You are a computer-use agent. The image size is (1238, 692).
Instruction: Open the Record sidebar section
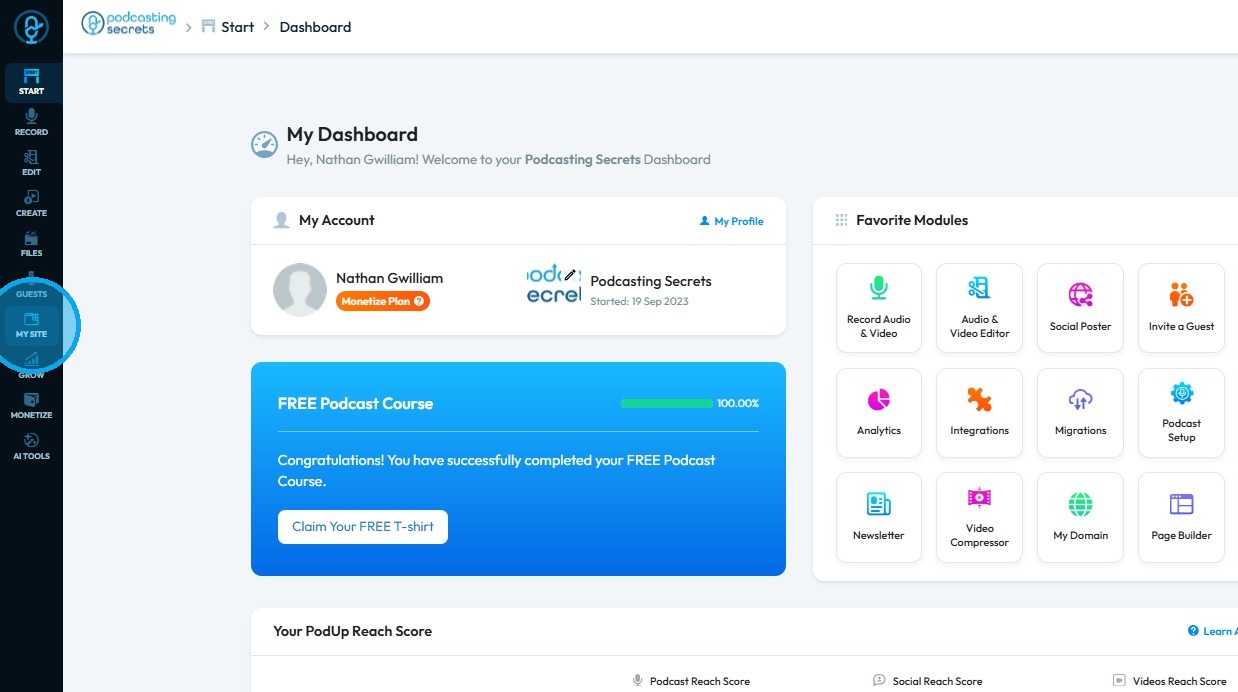31,122
